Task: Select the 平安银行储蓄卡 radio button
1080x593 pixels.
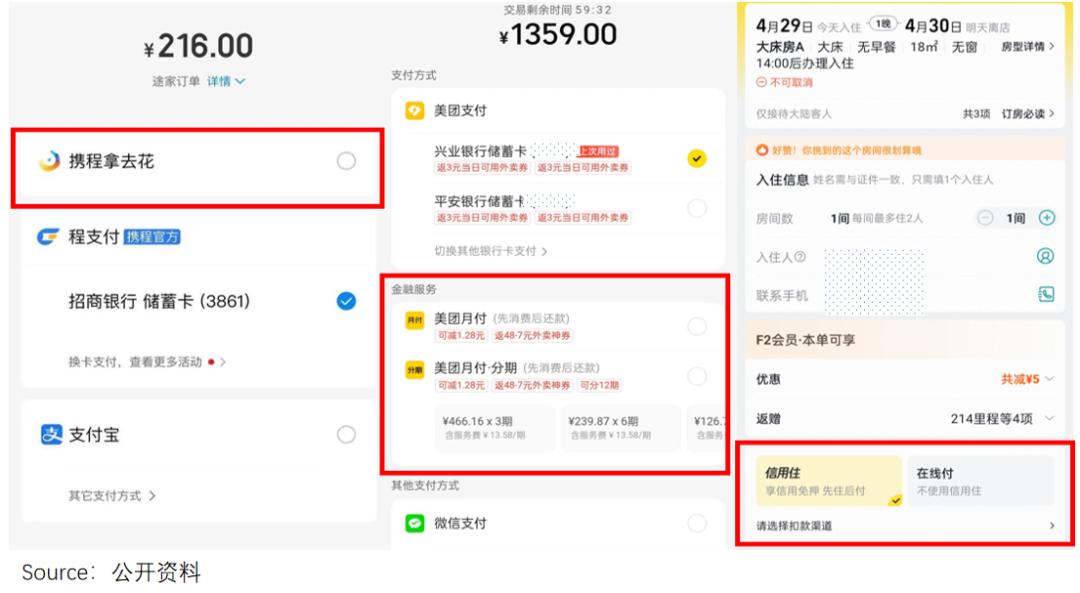Action: coord(697,207)
